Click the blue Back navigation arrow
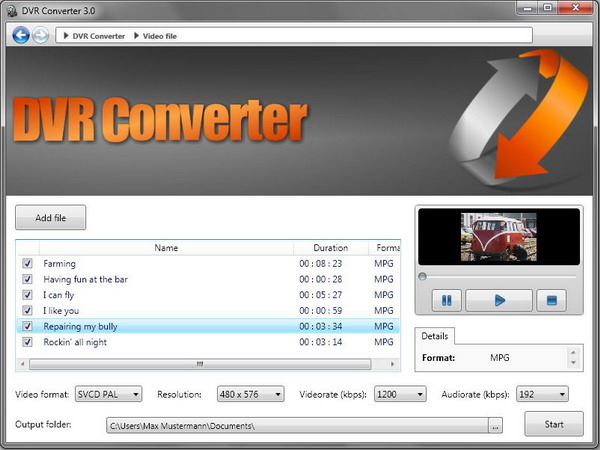 (21, 36)
